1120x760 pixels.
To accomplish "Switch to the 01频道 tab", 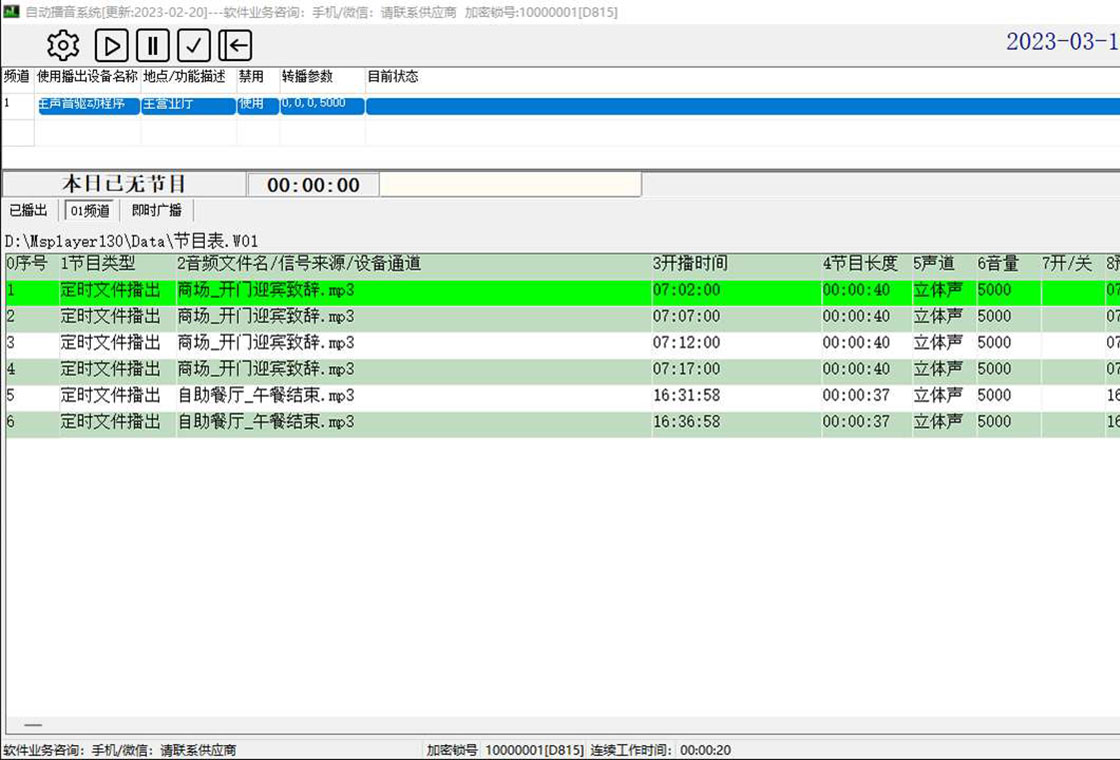I will [x=90, y=211].
